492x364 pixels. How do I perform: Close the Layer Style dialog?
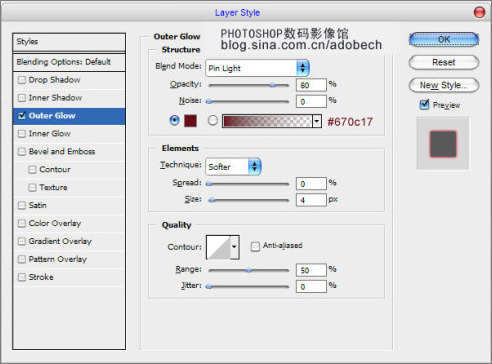(x=479, y=13)
